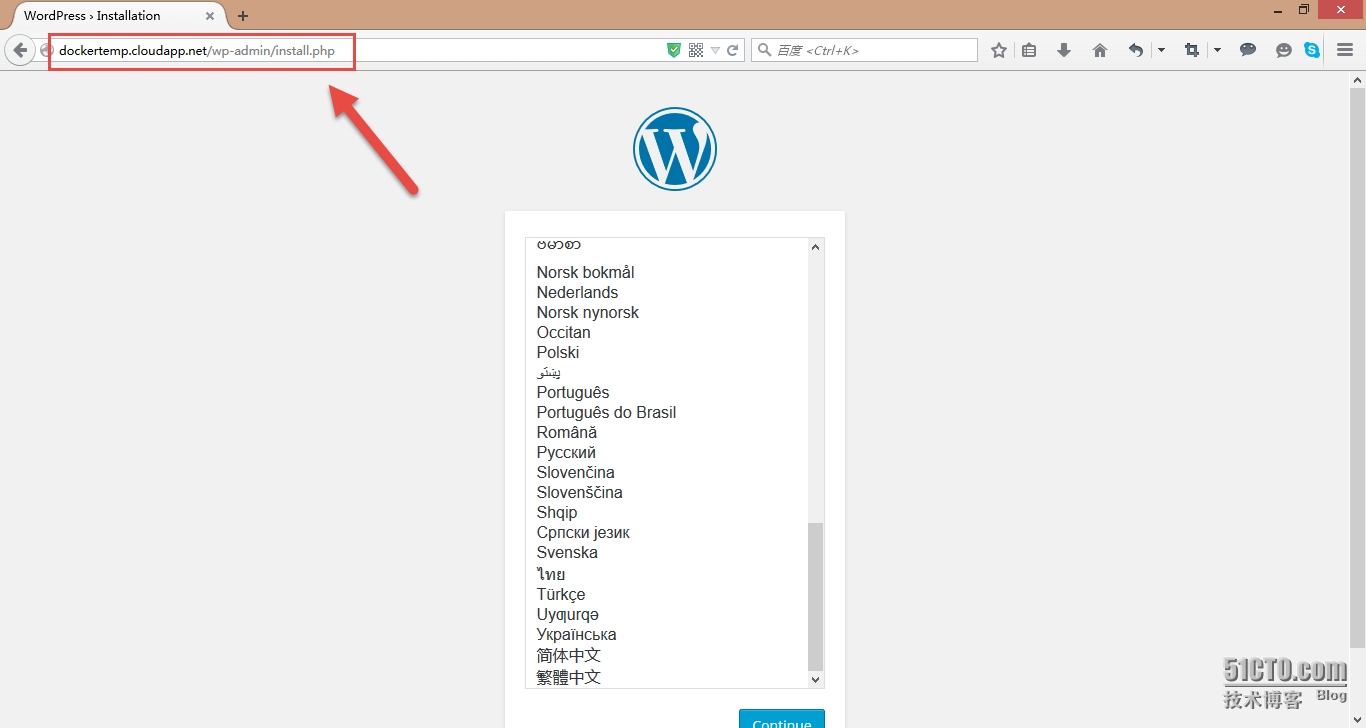This screenshot has height=728, width=1366.
Task: Expand dropdown next to undo arrow icon
Action: tap(1161, 50)
